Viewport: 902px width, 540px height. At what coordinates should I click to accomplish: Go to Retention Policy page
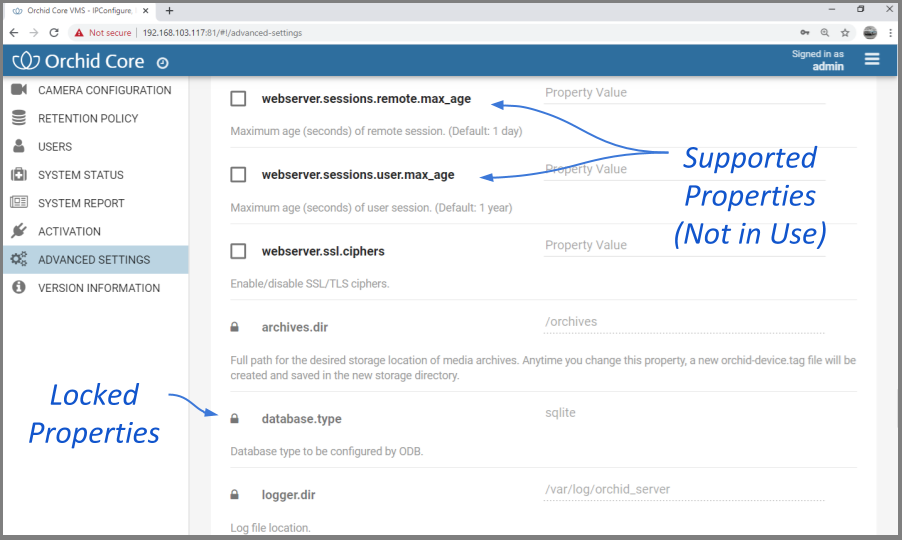point(88,118)
